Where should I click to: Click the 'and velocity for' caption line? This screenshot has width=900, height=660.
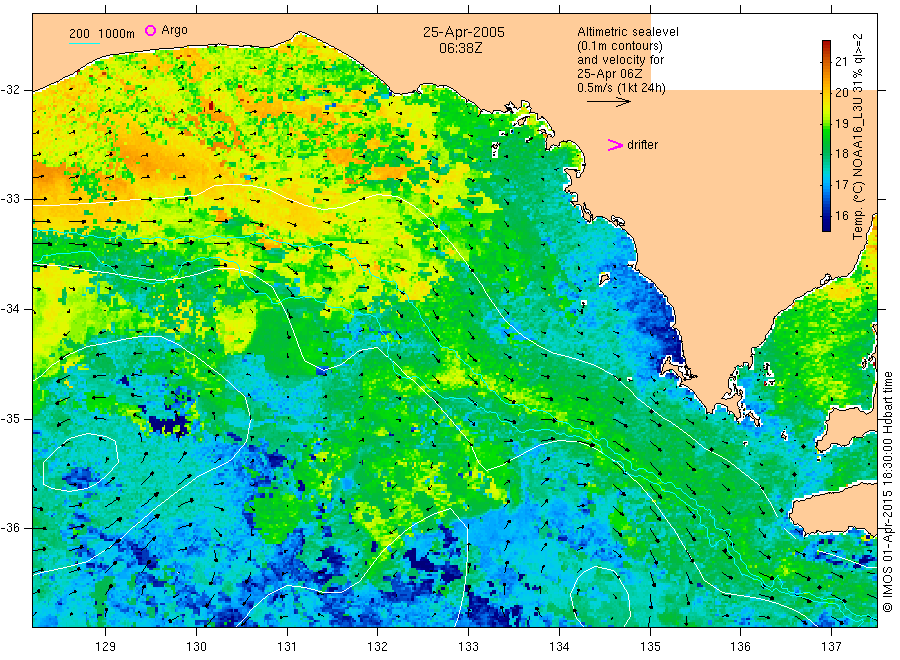coord(620,60)
